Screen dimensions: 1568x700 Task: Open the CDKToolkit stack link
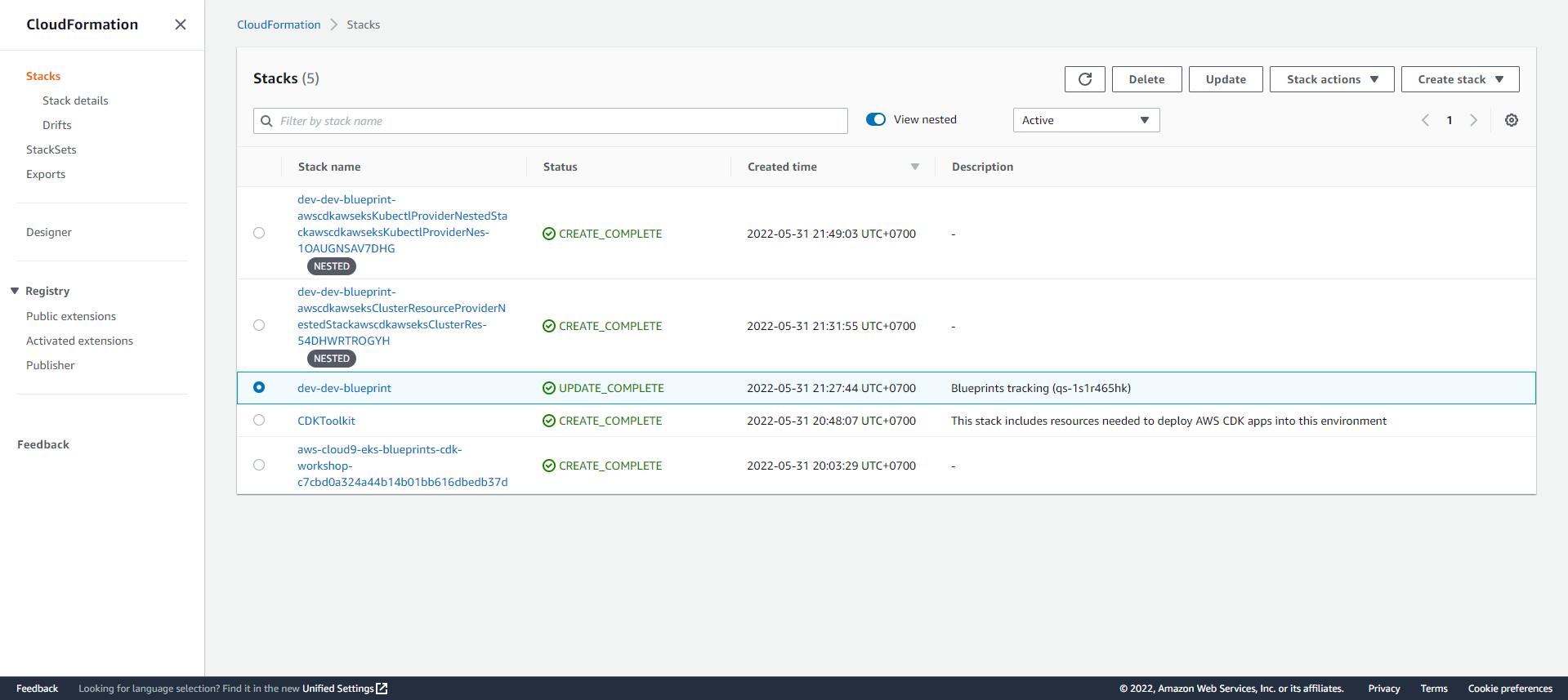tap(326, 421)
